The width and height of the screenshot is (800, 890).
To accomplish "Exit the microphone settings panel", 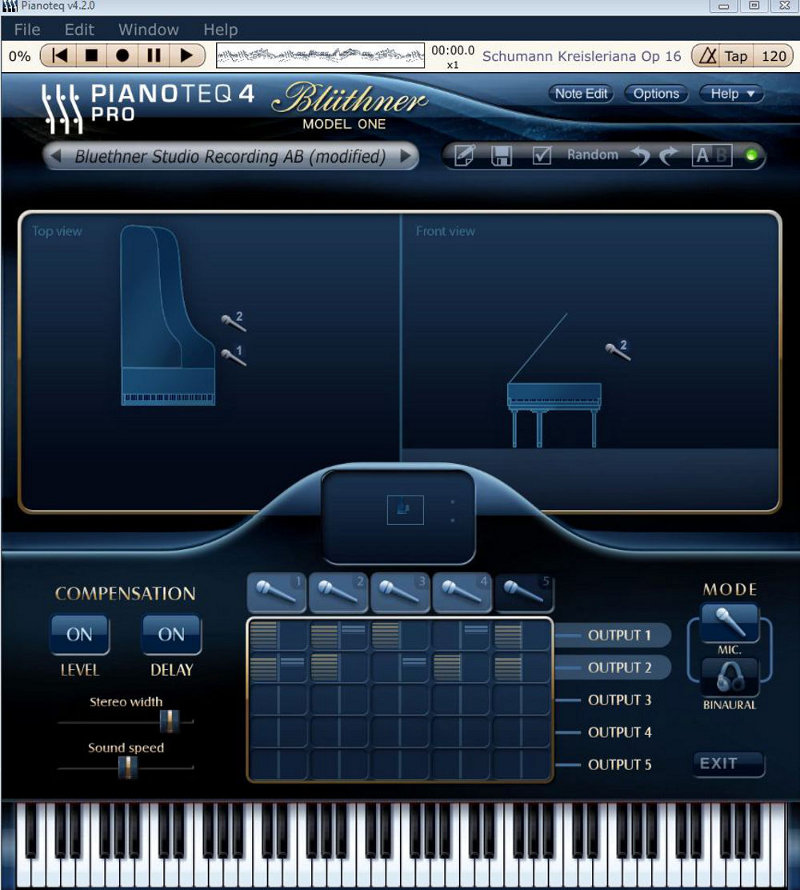I will pos(728,764).
